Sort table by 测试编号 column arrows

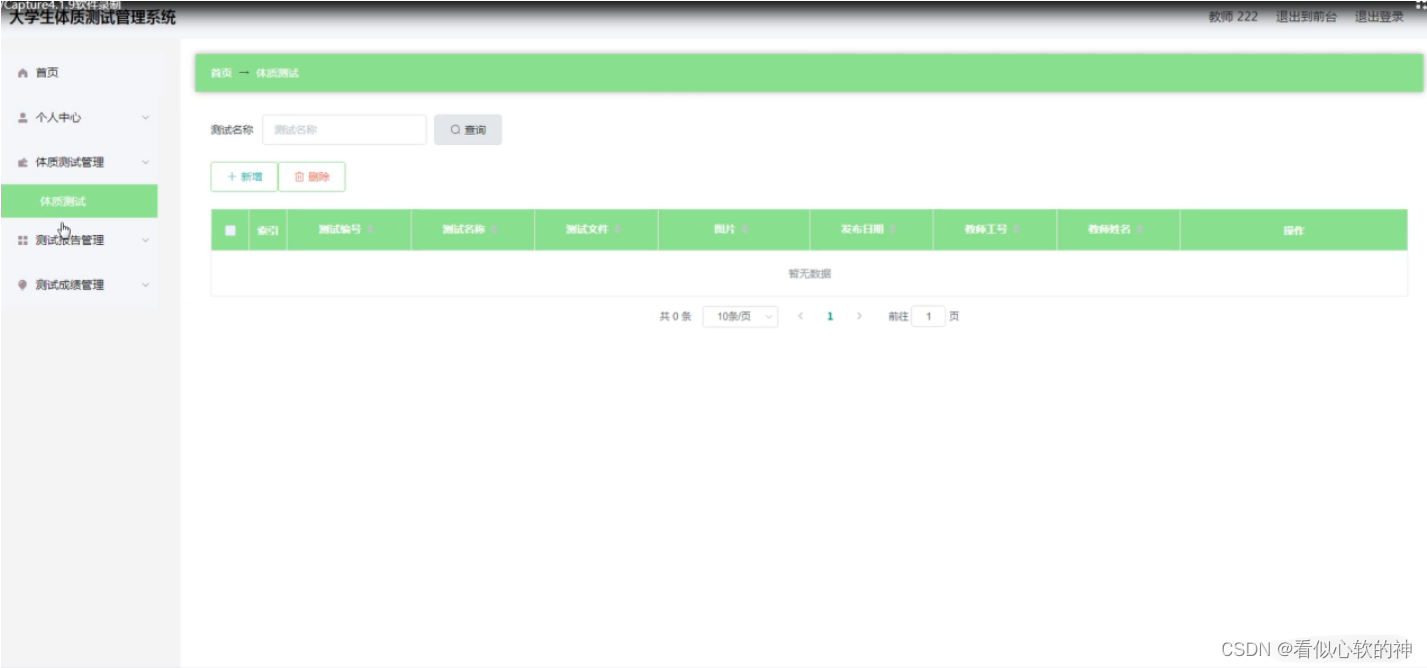[x=370, y=230]
